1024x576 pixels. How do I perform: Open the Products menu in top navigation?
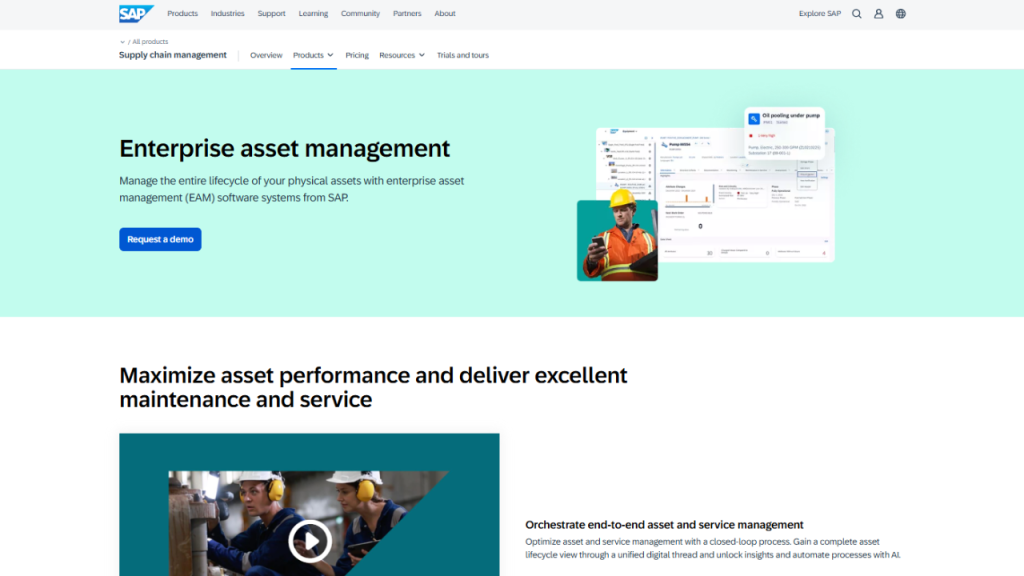182,14
